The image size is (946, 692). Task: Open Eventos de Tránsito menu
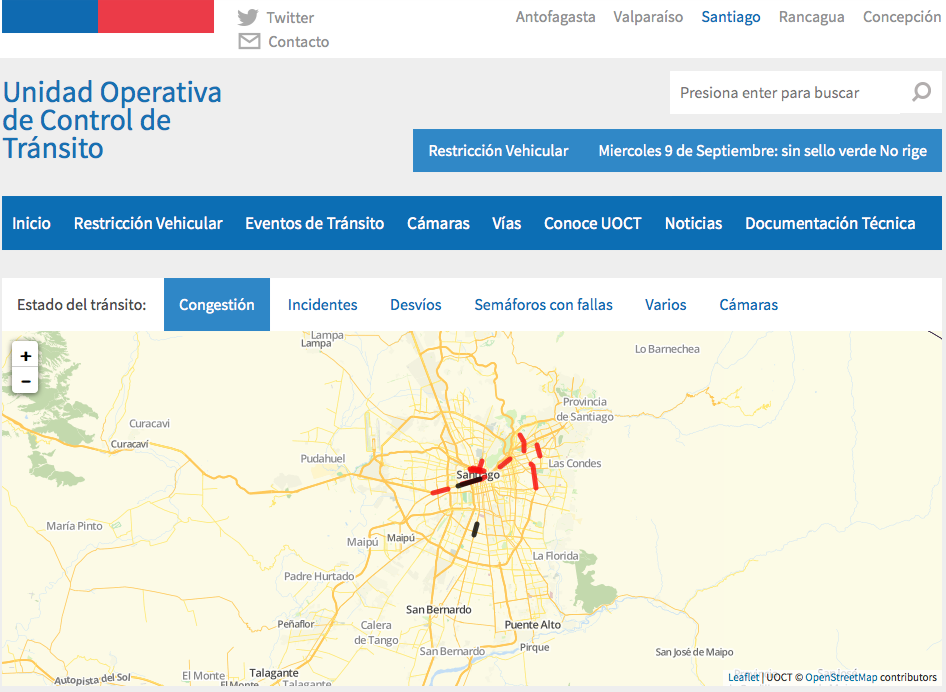(x=314, y=224)
